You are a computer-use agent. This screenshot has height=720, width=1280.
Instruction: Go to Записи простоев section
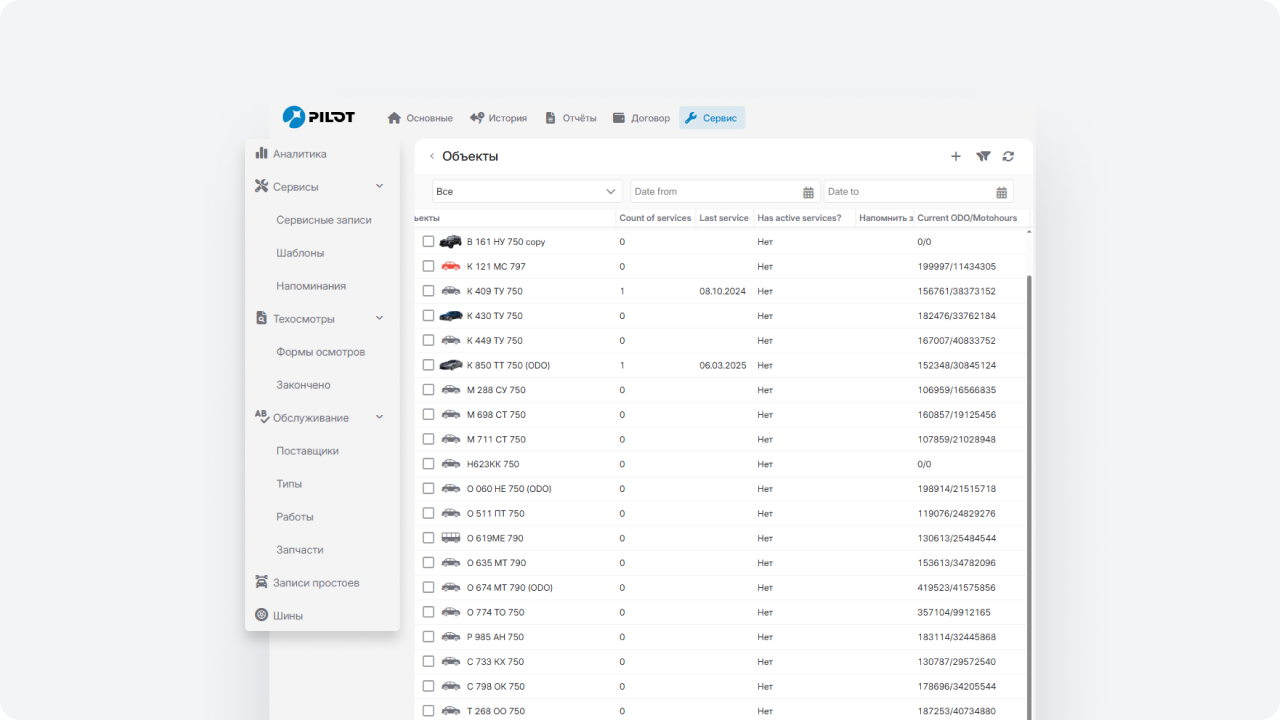(x=315, y=583)
